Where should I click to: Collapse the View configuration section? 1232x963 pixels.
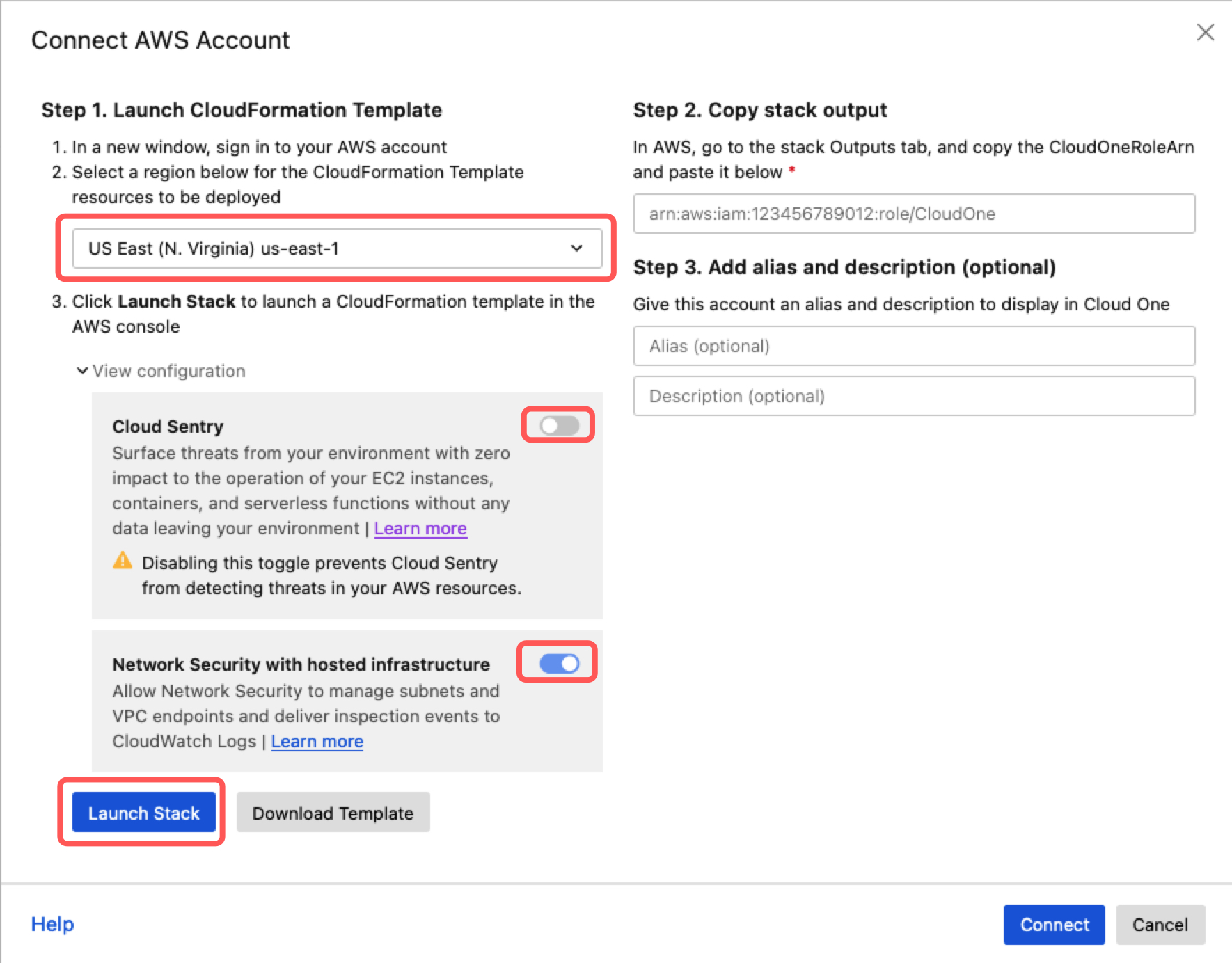(x=161, y=371)
